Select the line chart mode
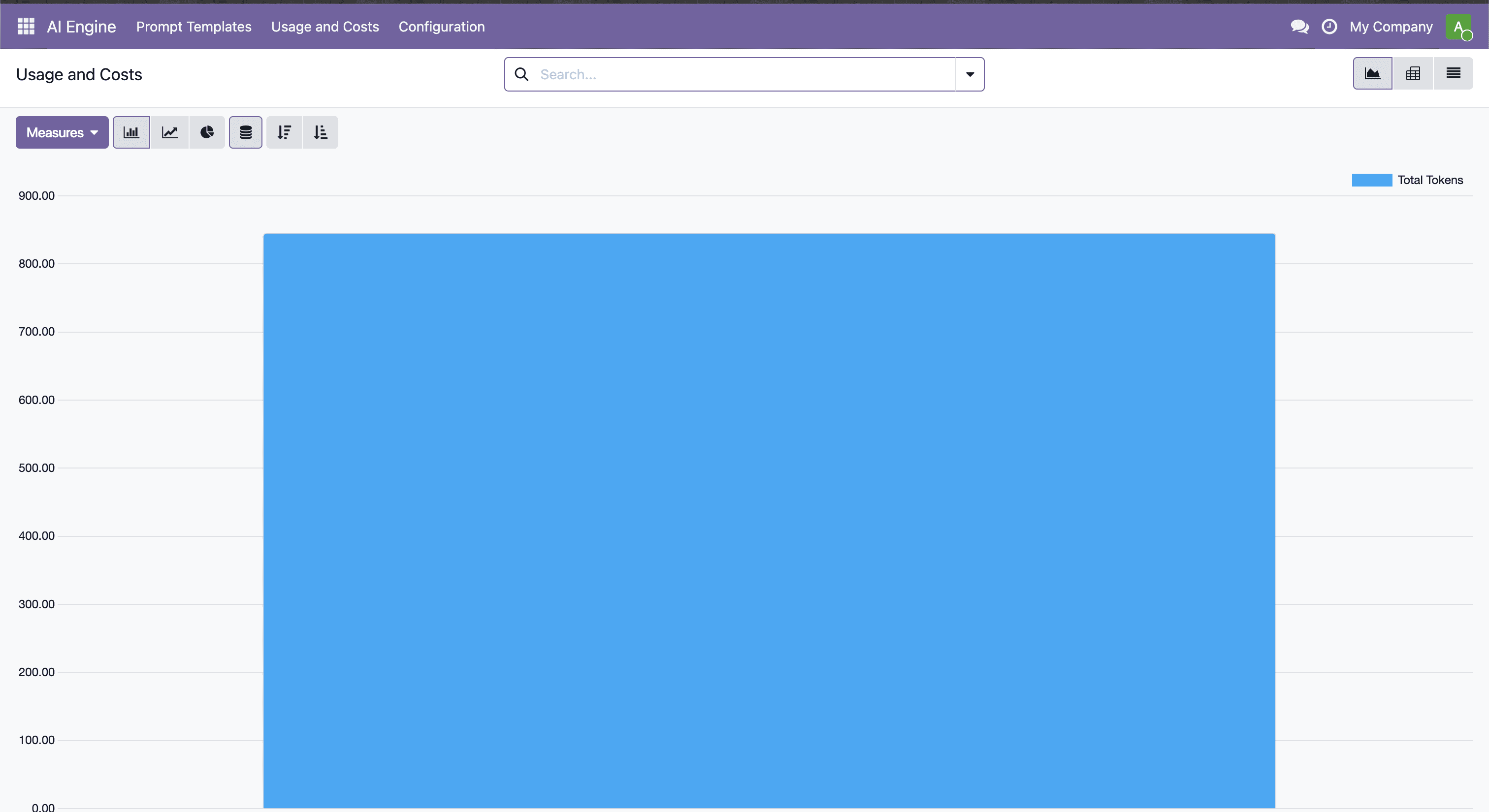 [169, 132]
